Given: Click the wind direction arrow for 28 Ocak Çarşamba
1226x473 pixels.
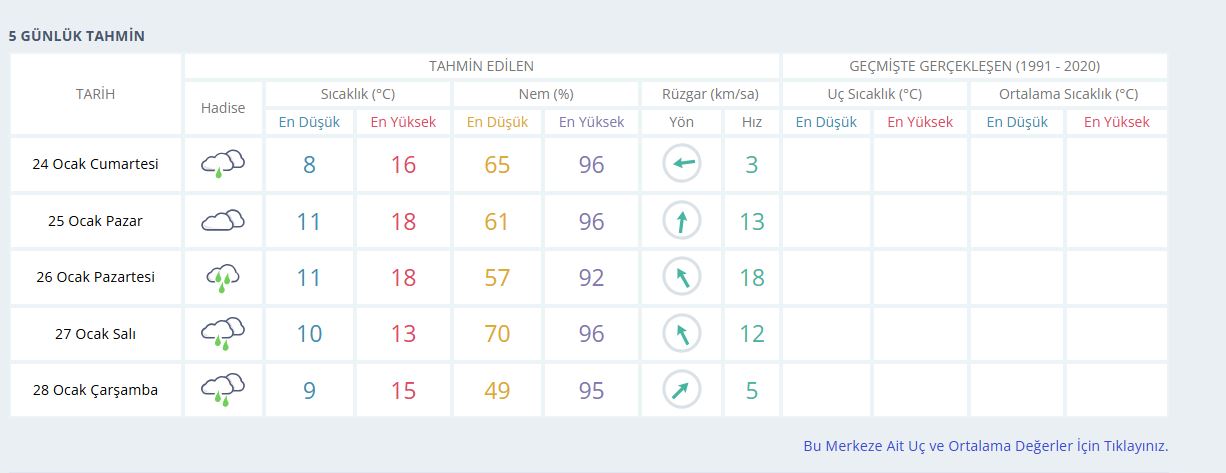Looking at the screenshot, I should [681, 390].
